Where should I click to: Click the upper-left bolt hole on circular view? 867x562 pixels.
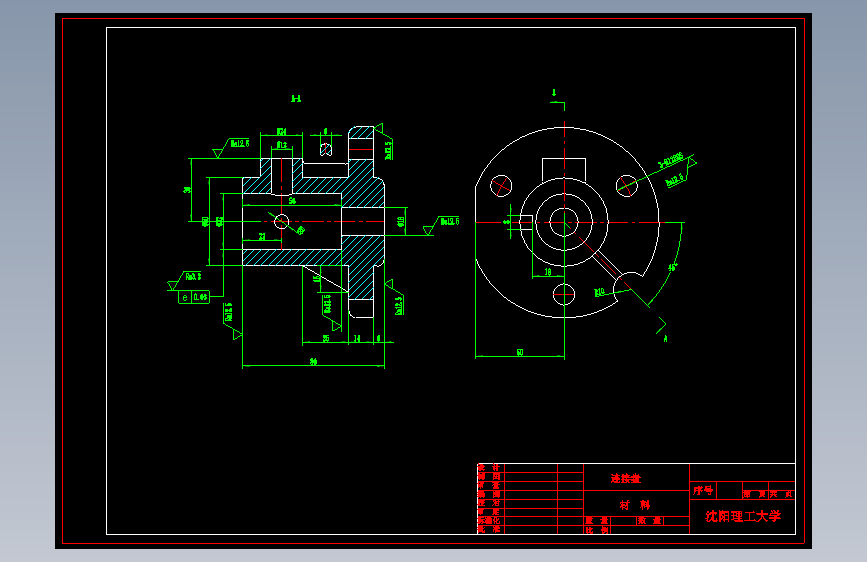(501, 186)
